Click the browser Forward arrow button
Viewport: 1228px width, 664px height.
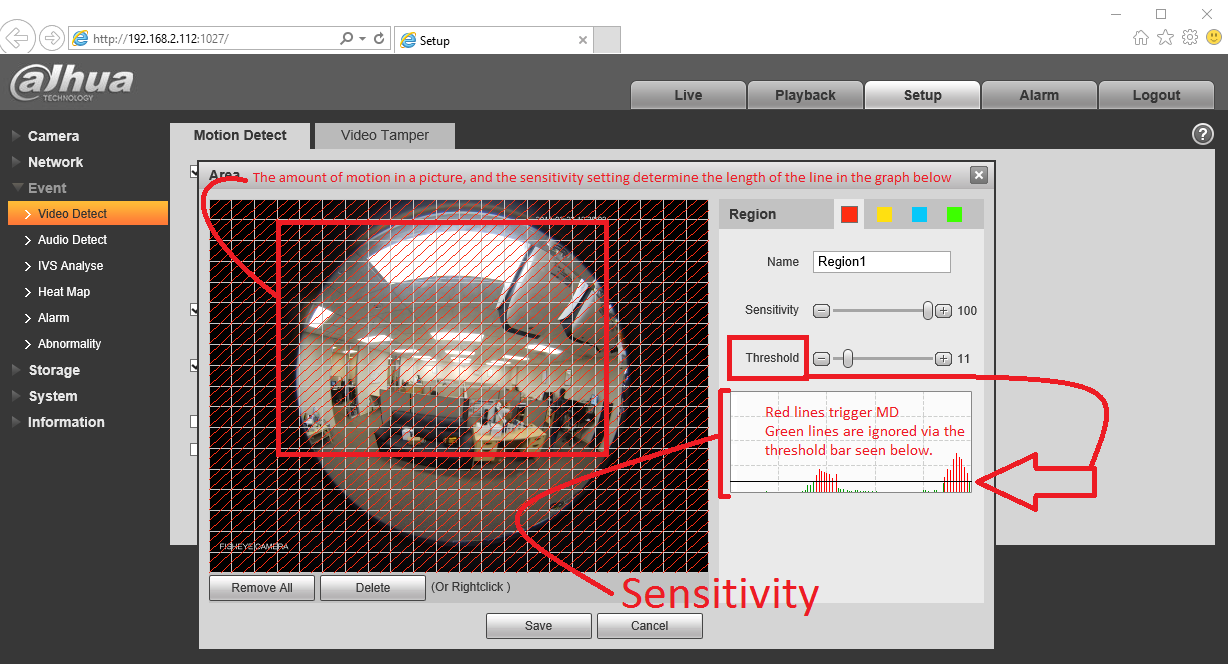[51, 38]
